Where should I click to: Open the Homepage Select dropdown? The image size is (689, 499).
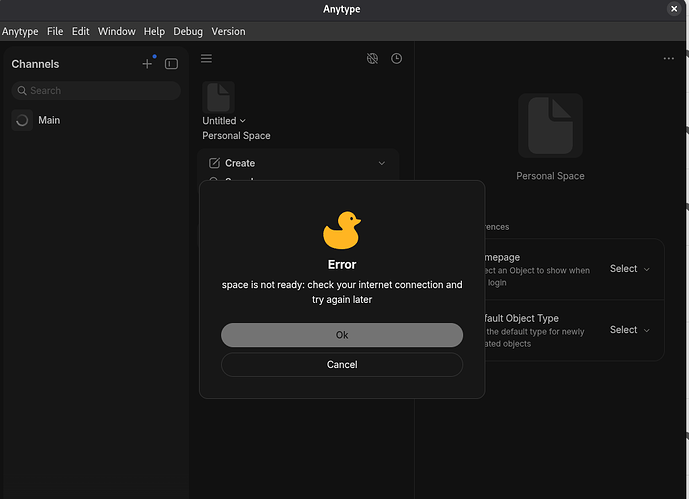(629, 269)
